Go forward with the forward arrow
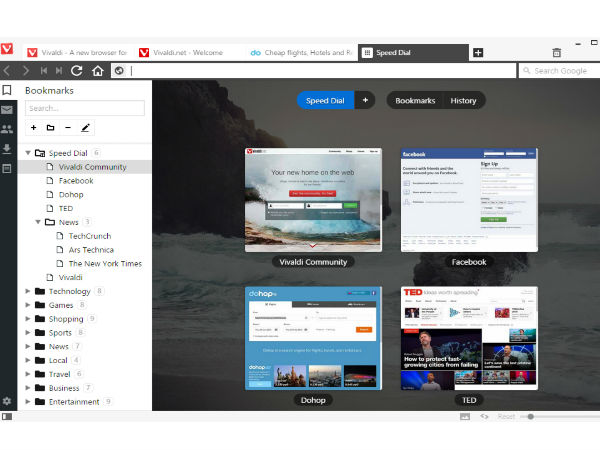 26,71
